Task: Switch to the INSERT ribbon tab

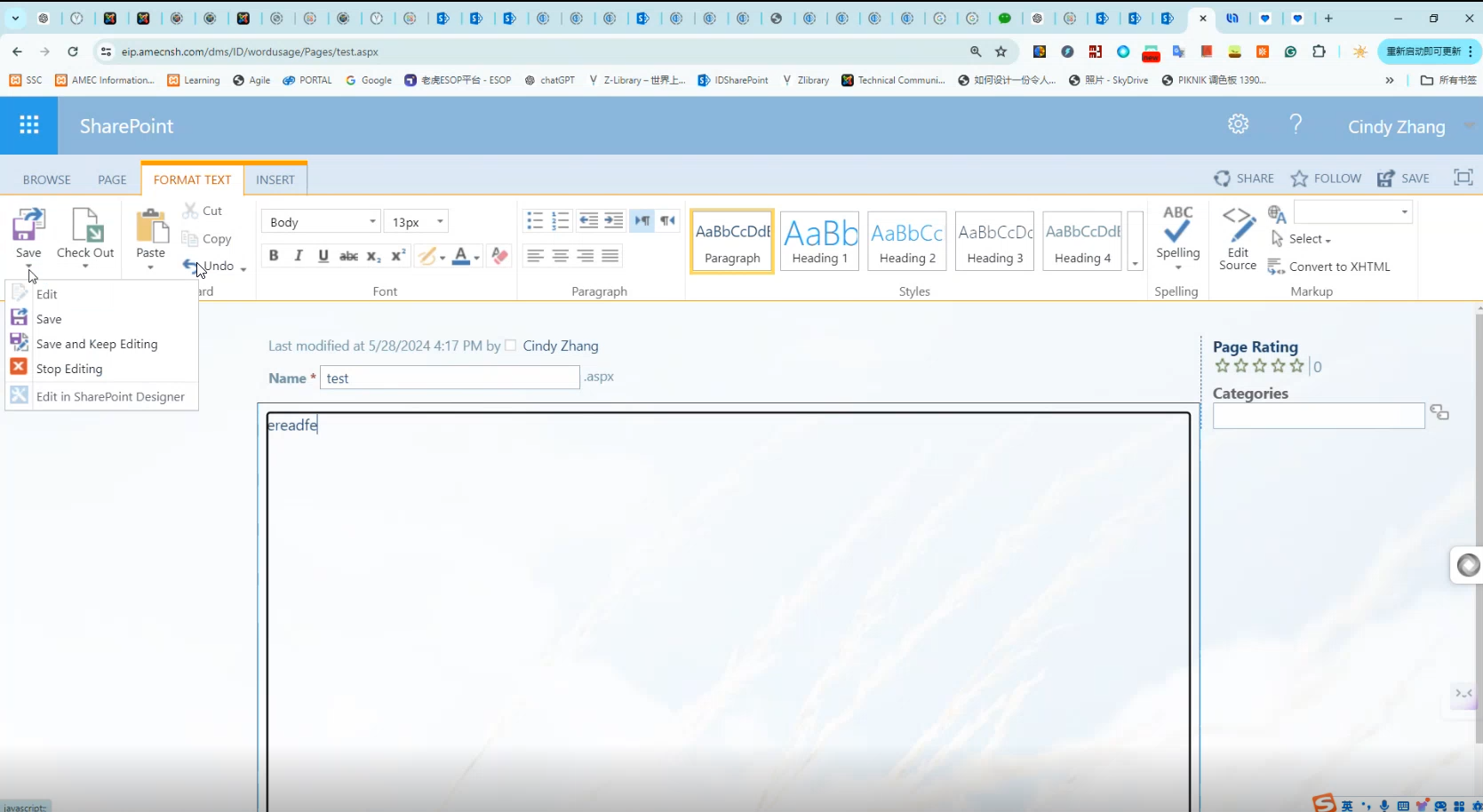Action: pyautogui.click(x=275, y=179)
